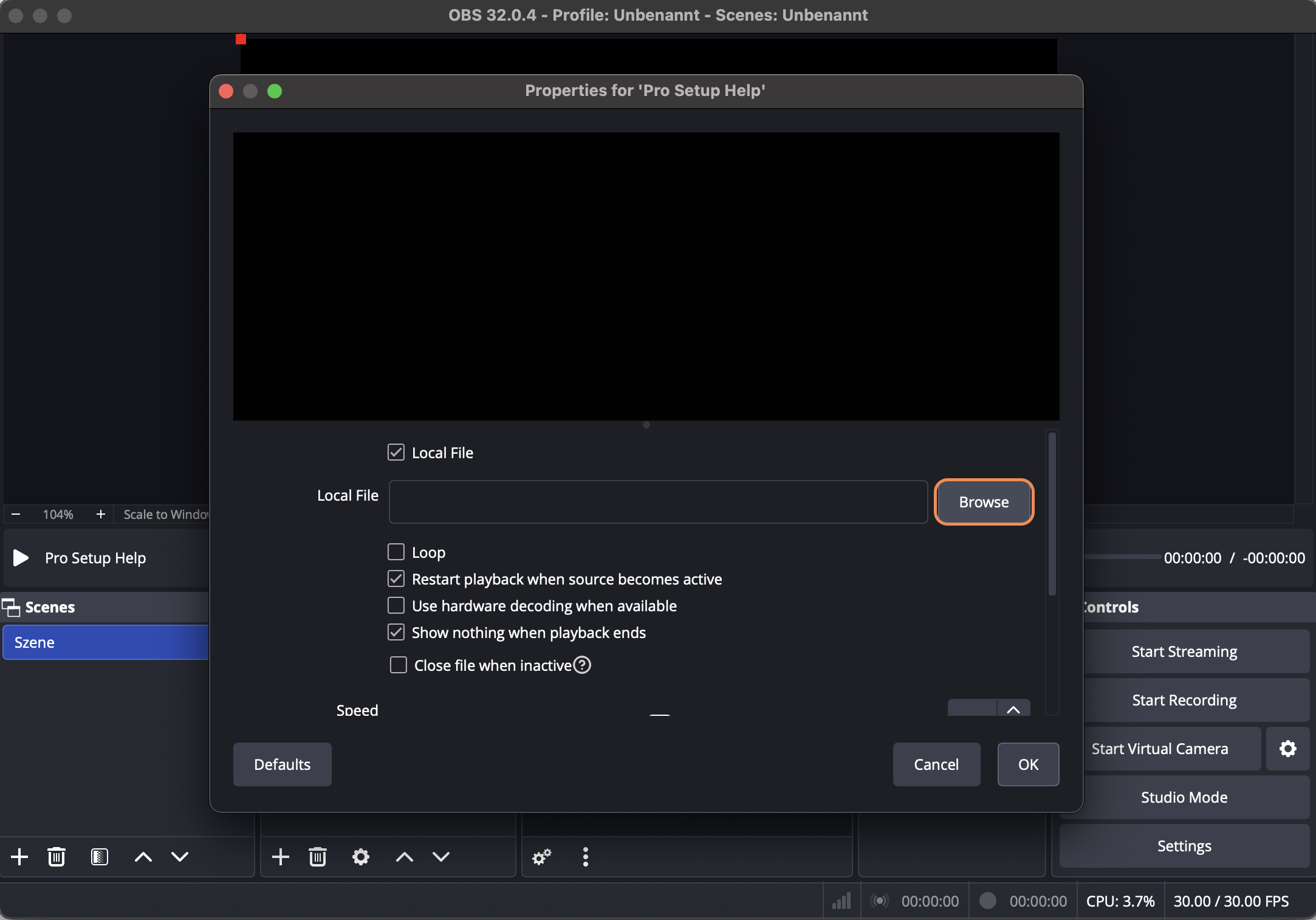Open source properties gear icon

pos(361,857)
